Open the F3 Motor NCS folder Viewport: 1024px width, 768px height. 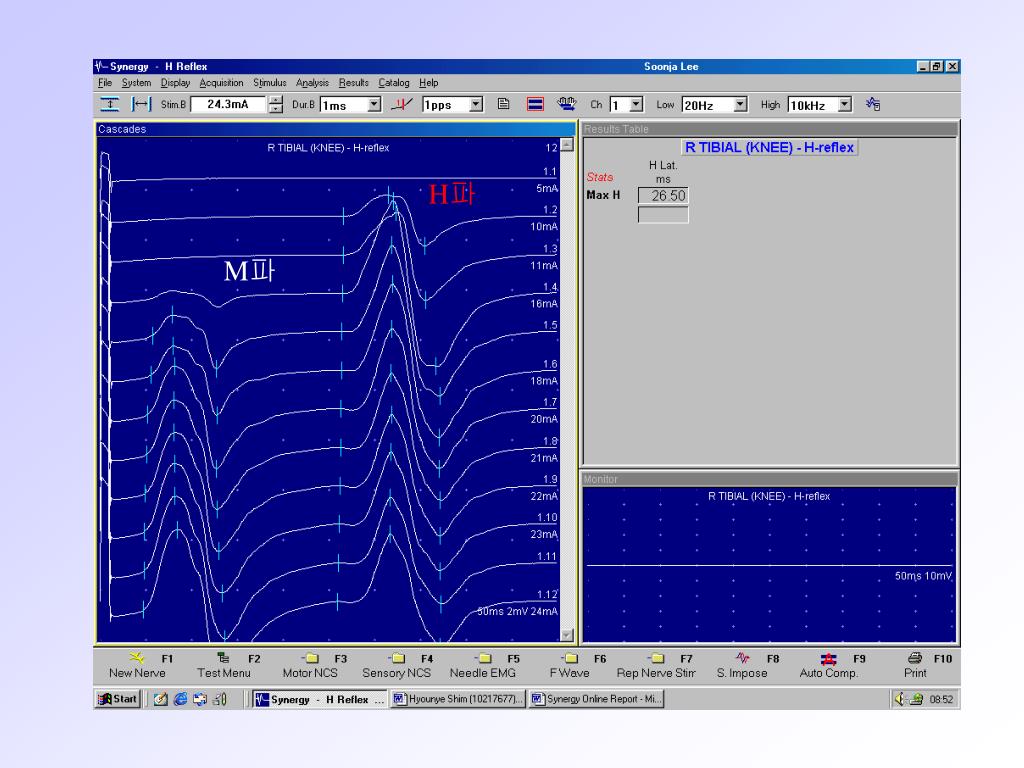[311, 658]
